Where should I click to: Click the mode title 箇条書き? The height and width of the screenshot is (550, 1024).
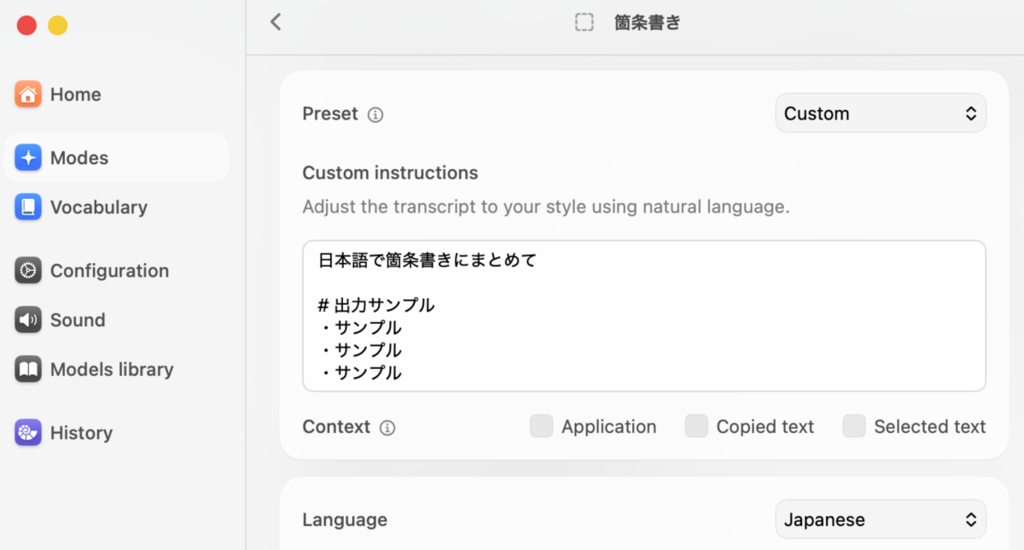click(x=647, y=23)
